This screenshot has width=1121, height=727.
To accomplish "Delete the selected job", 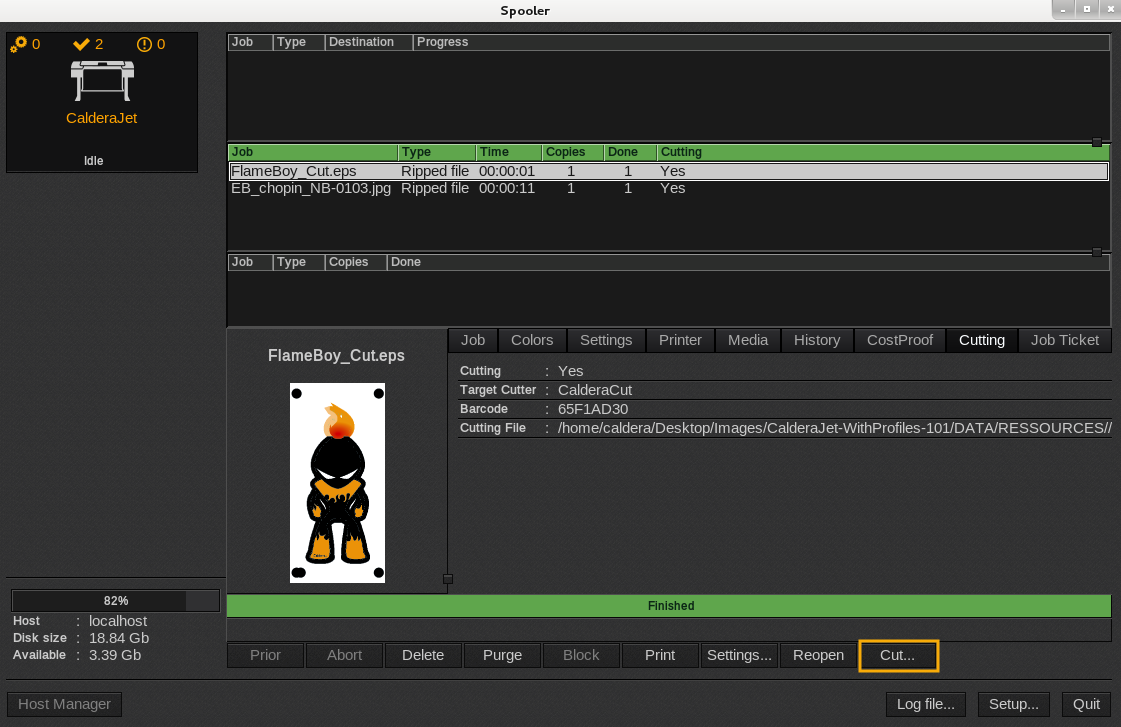I will (423, 655).
